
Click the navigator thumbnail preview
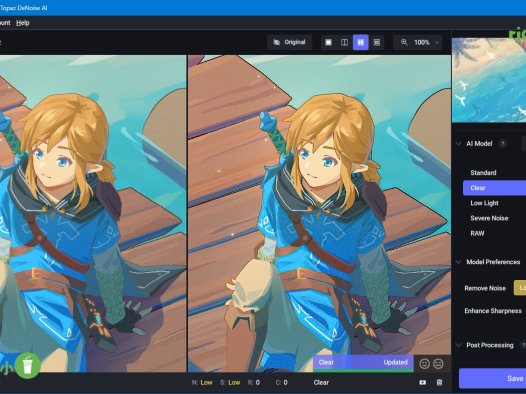[x=489, y=80]
